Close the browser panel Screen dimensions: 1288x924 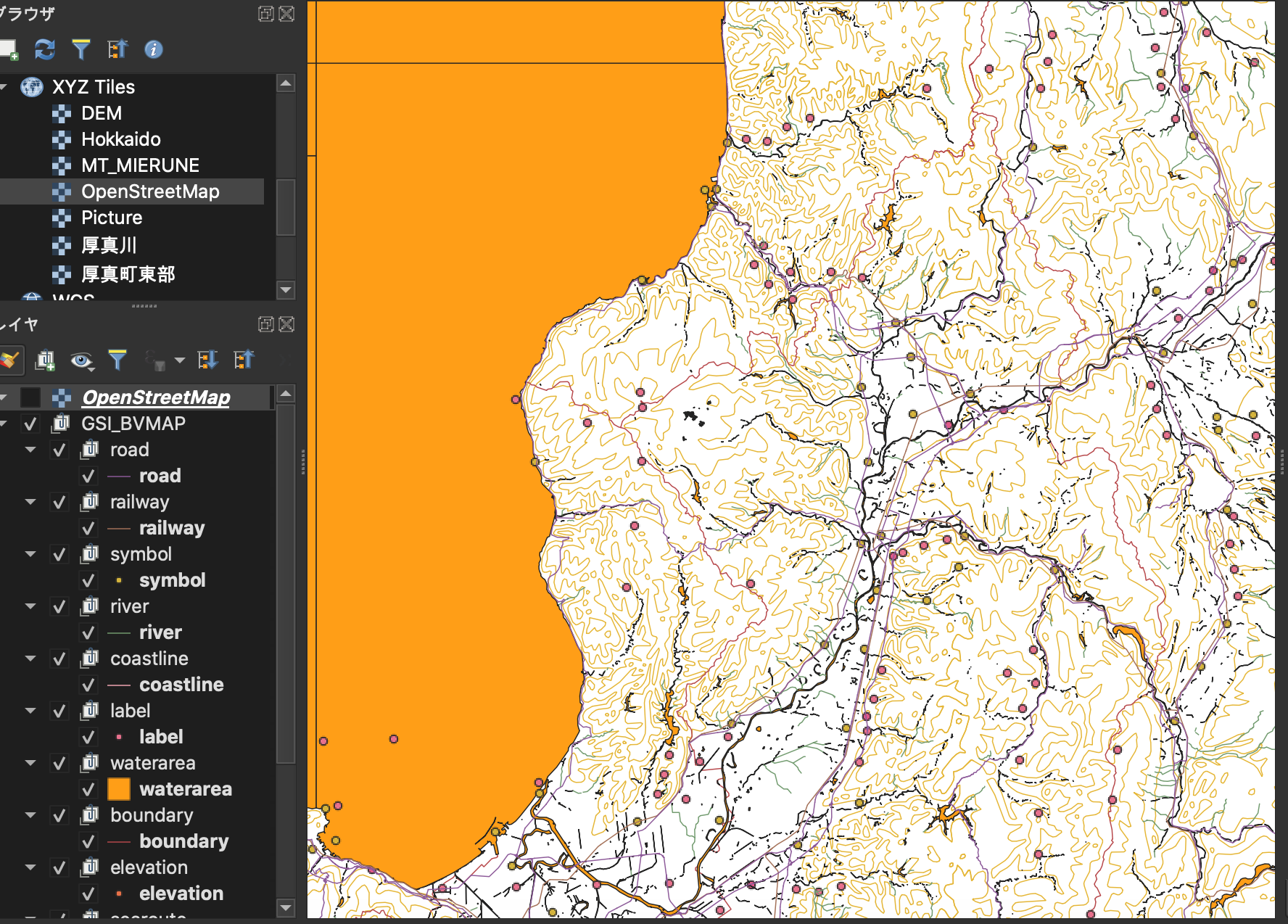click(x=287, y=14)
